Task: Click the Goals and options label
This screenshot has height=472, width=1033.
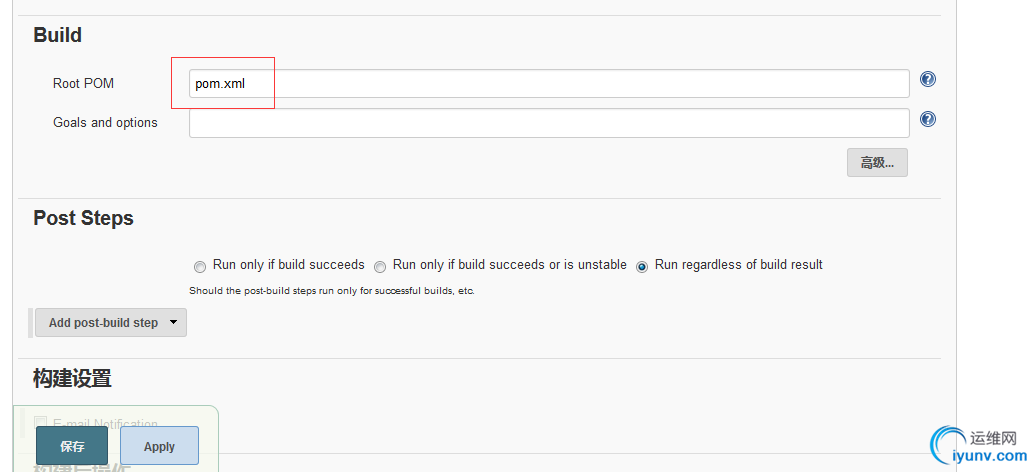Action: pos(105,123)
